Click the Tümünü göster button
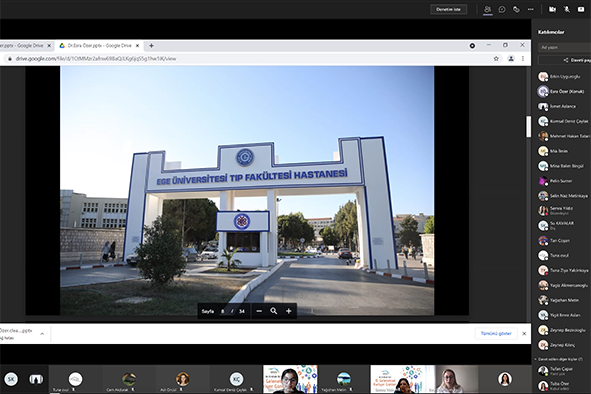This screenshot has height=394, width=591. [496, 333]
